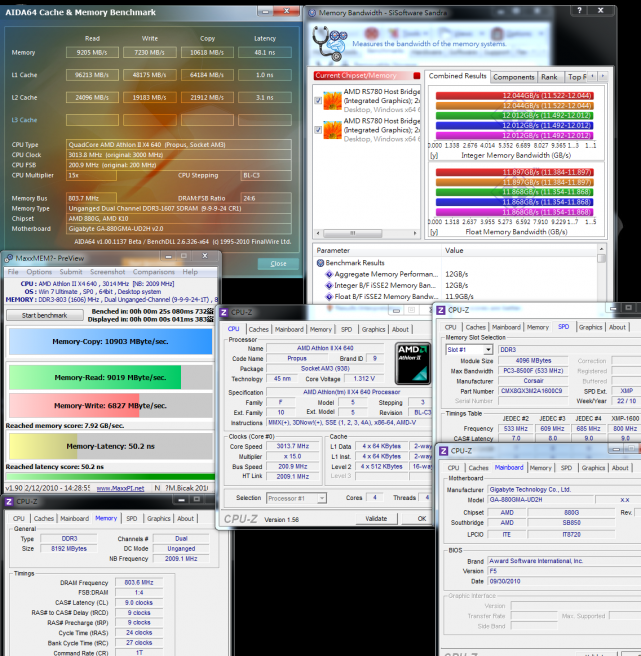Click the horizontal scrollbar under Sandra device list
This screenshot has height=656, width=641.
click(x=367, y=233)
